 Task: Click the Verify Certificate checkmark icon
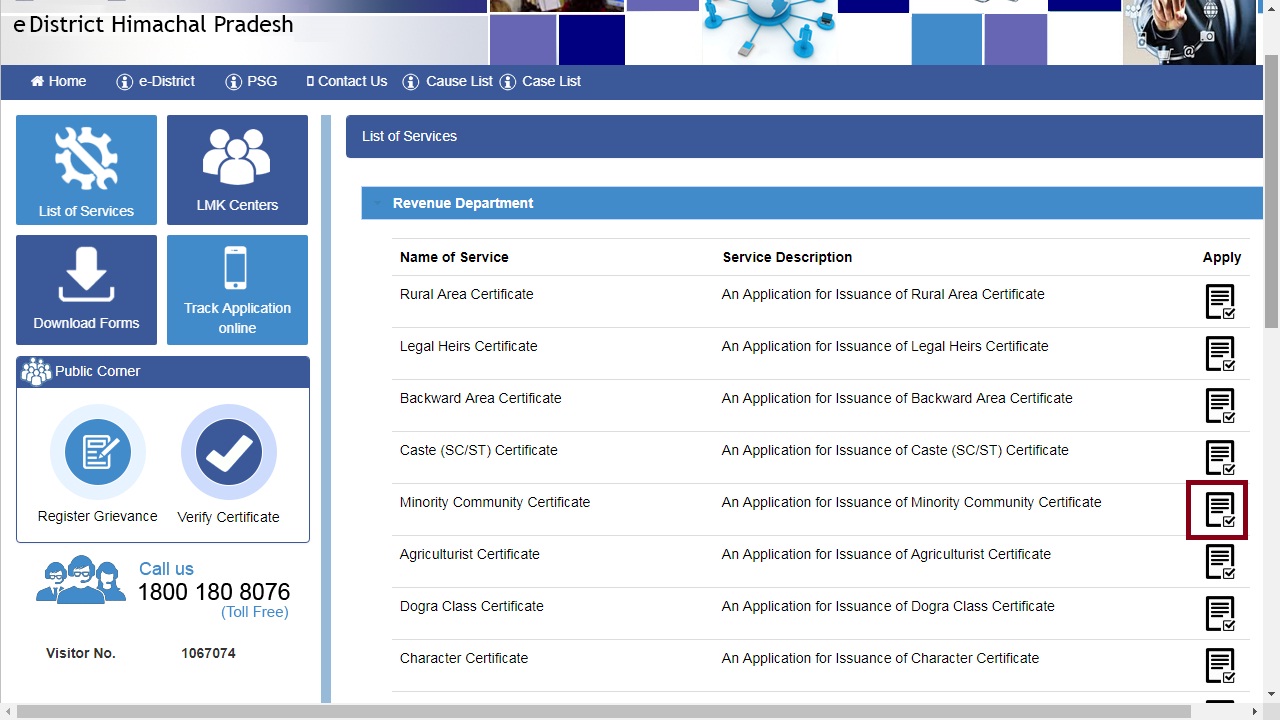tap(228, 452)
